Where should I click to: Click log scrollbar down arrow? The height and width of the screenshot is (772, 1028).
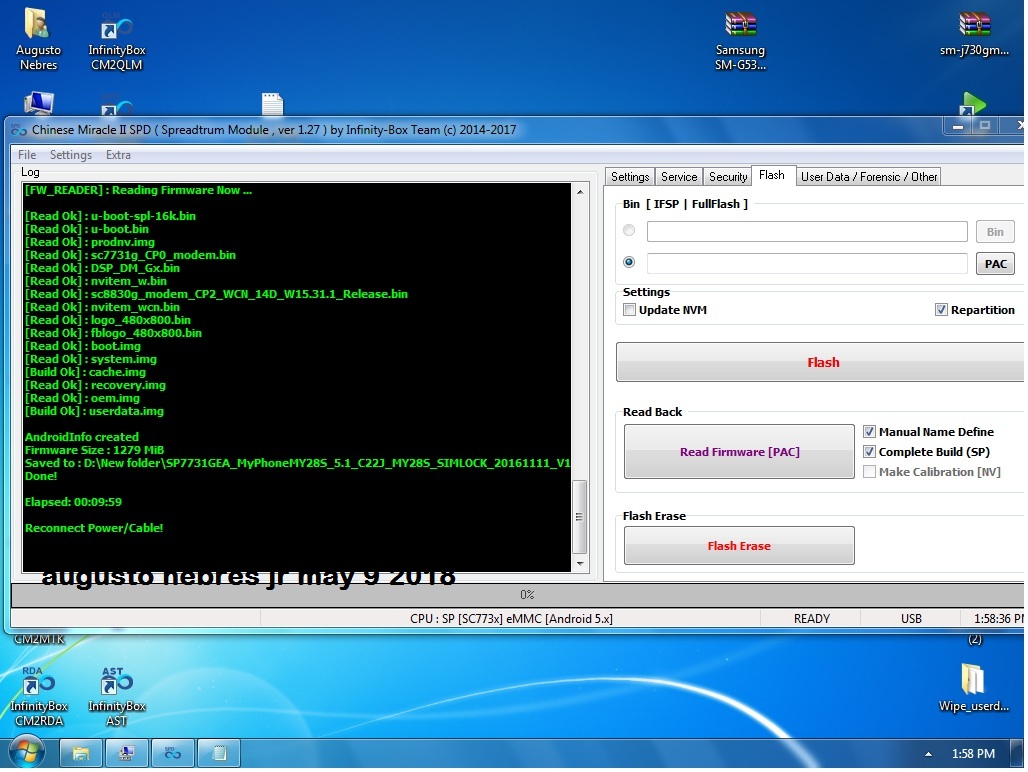(x=580, y=564)
